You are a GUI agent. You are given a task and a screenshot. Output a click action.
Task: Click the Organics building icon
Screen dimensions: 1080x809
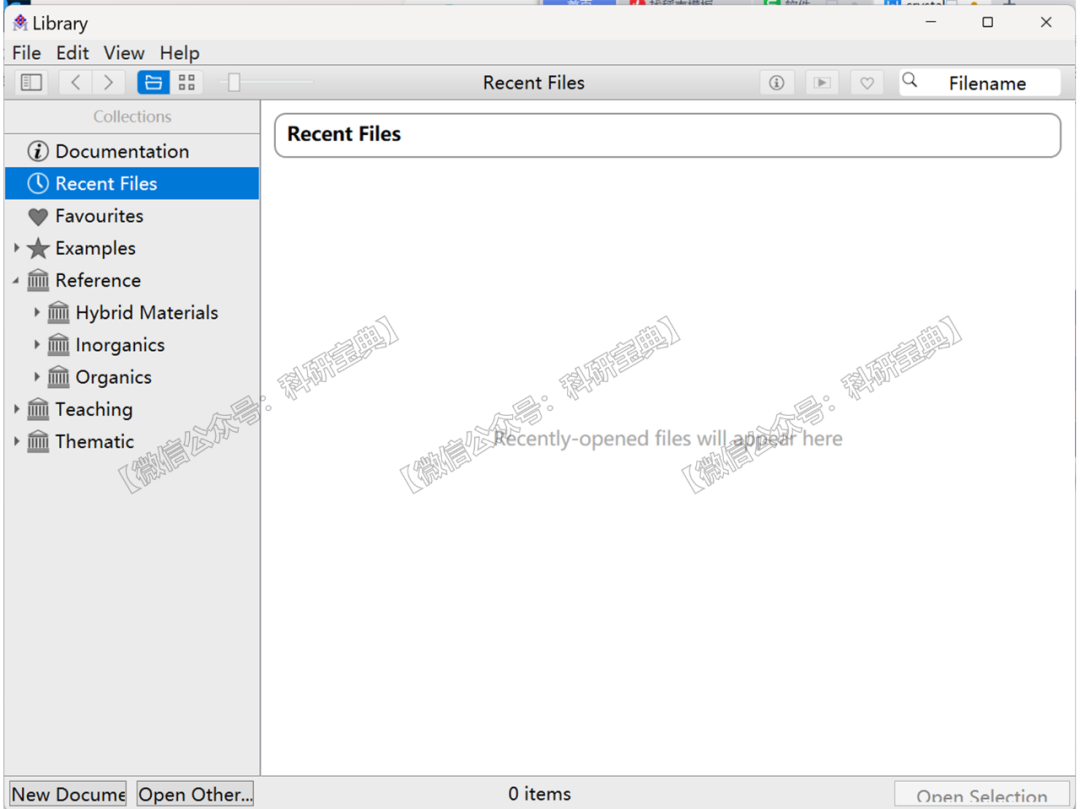(x=59, y=377)
